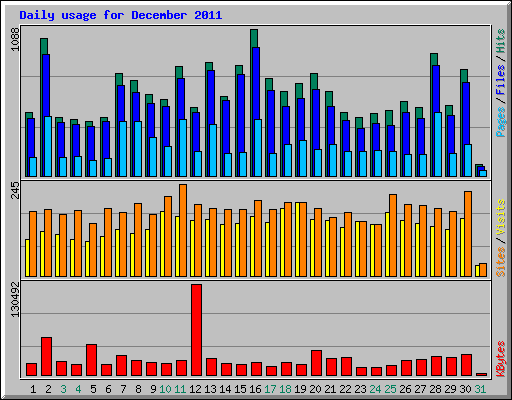512x400 pixels.
Task: Click the cyan Pages bar for day 28
Action: click(x=438, y=144)
